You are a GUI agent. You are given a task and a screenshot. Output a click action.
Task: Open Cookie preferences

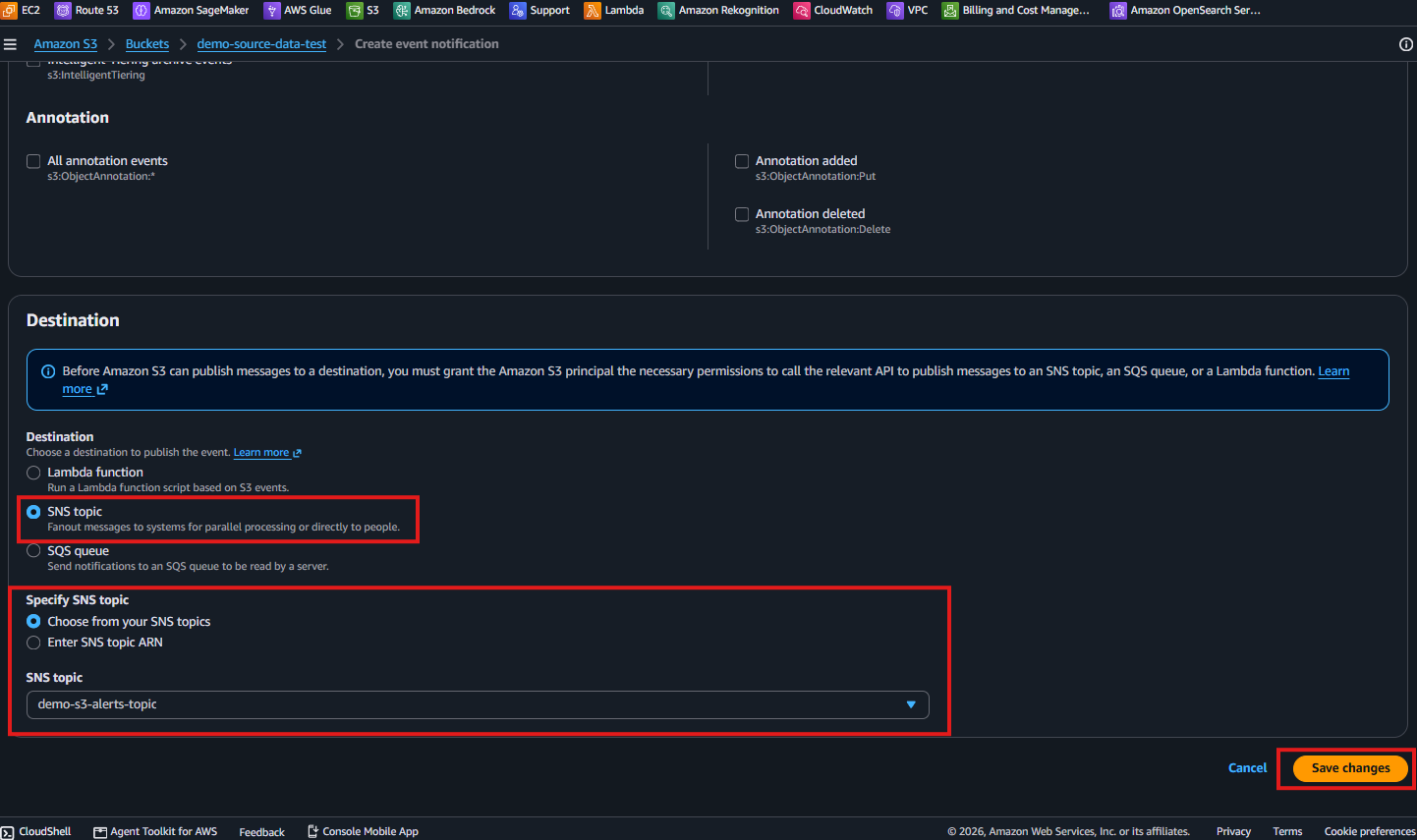(1370, 831)
